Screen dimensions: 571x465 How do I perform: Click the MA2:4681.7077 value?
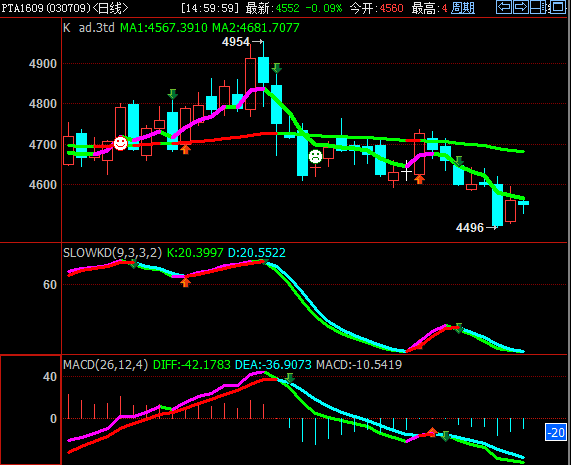click(x=256, y=28)
